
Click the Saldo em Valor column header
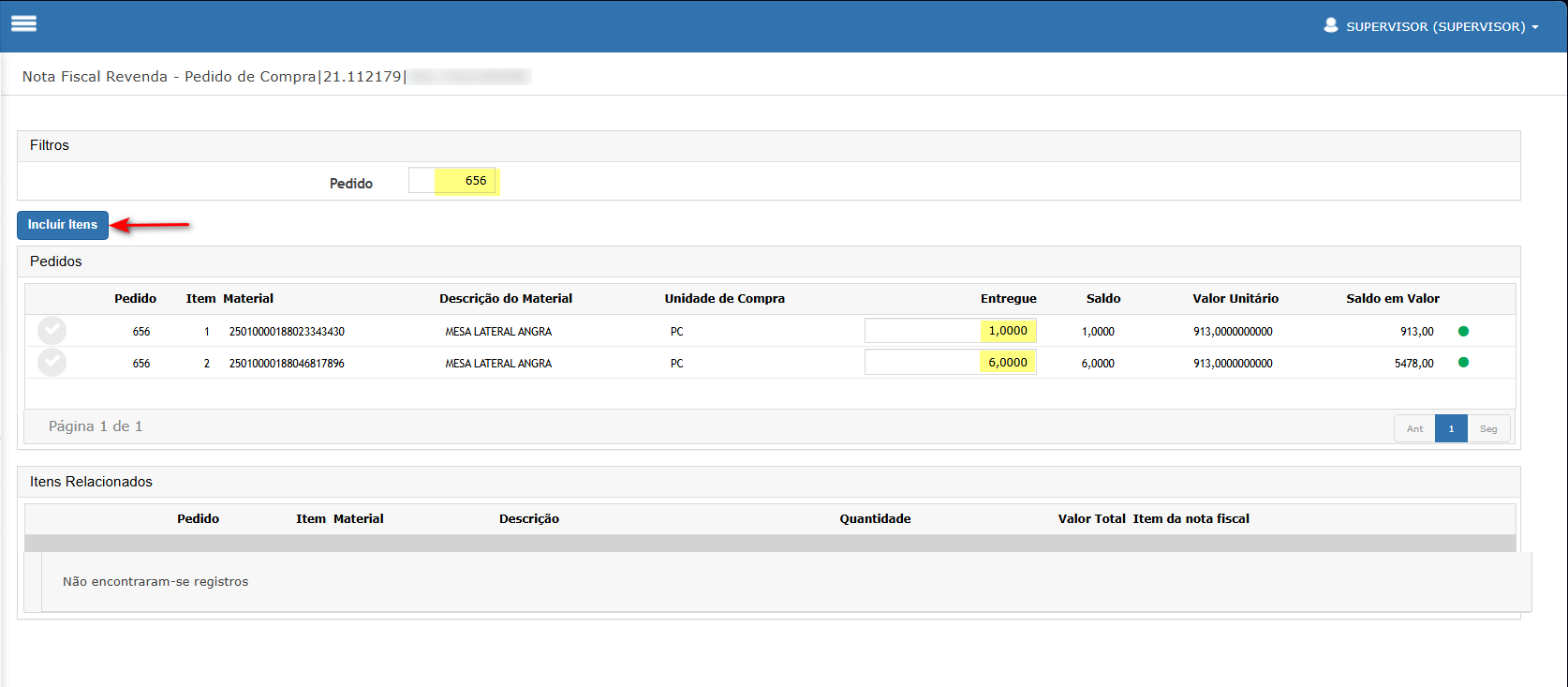pos(1393,299)
